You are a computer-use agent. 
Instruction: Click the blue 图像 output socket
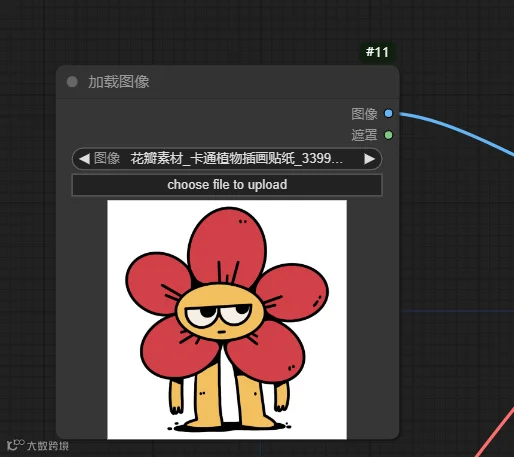tap(388, 113)
